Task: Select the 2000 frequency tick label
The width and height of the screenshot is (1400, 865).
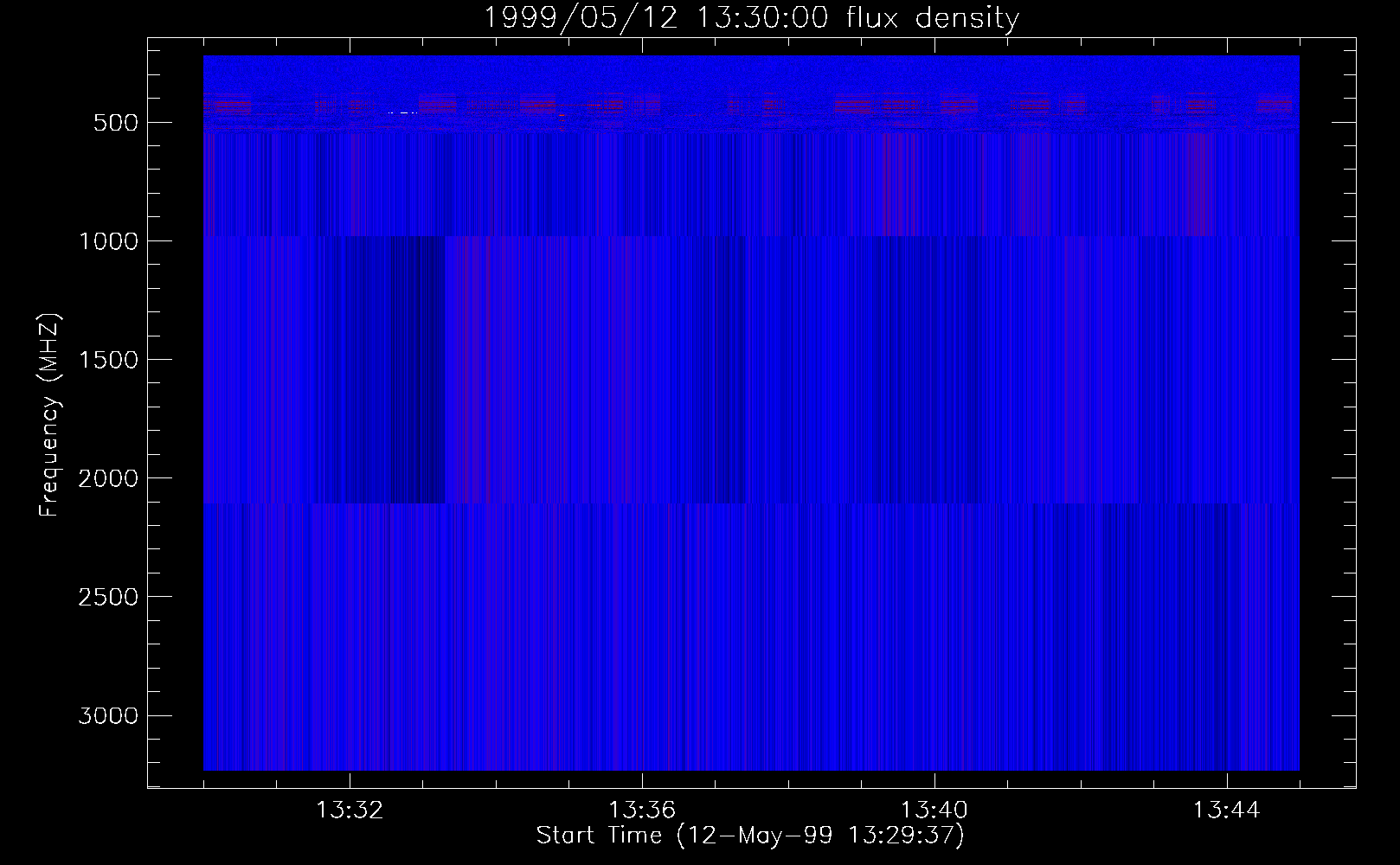Action: (108, 478)
